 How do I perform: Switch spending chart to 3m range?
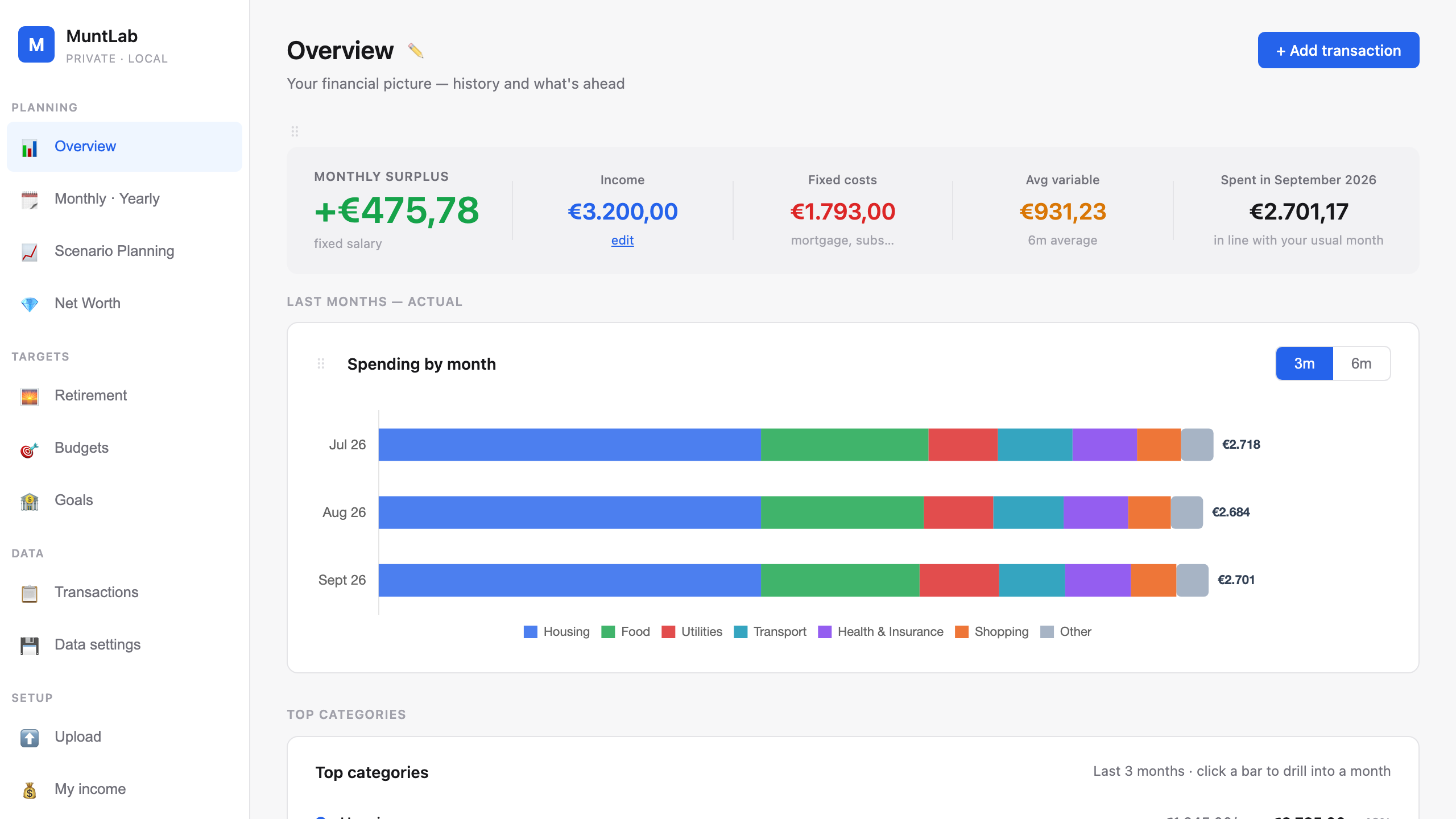1304,363
